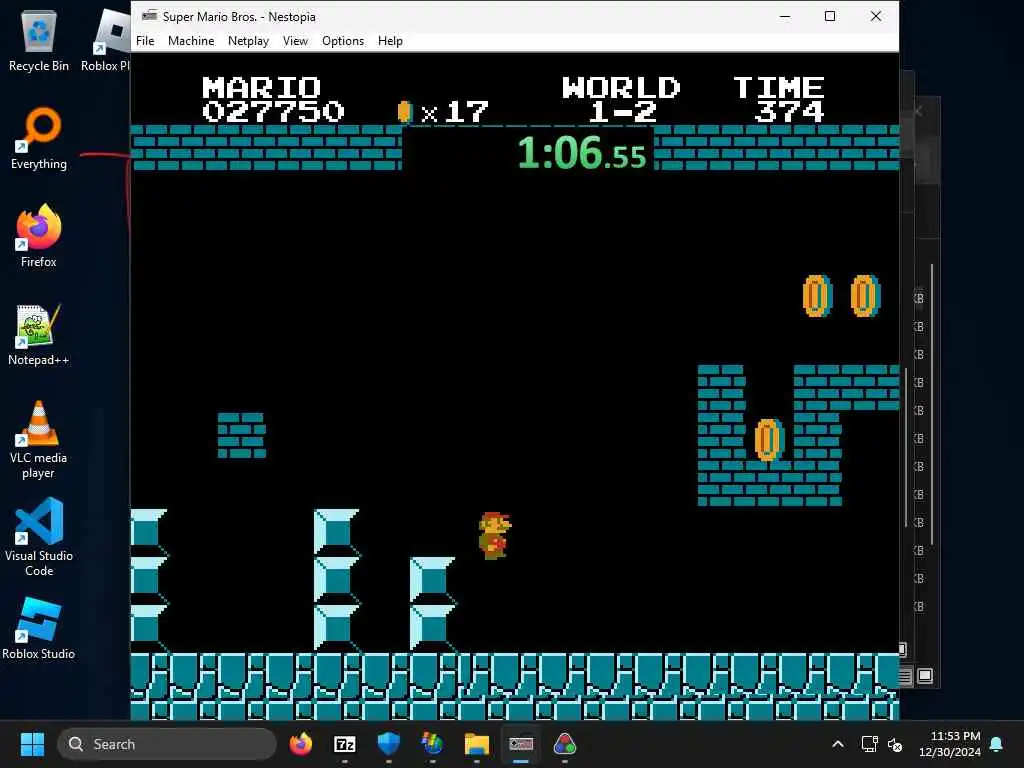Select the Visual Studio Code desktop icon
The height and width of the screenshot is (768, 1024).
click(x=39, y=537)
